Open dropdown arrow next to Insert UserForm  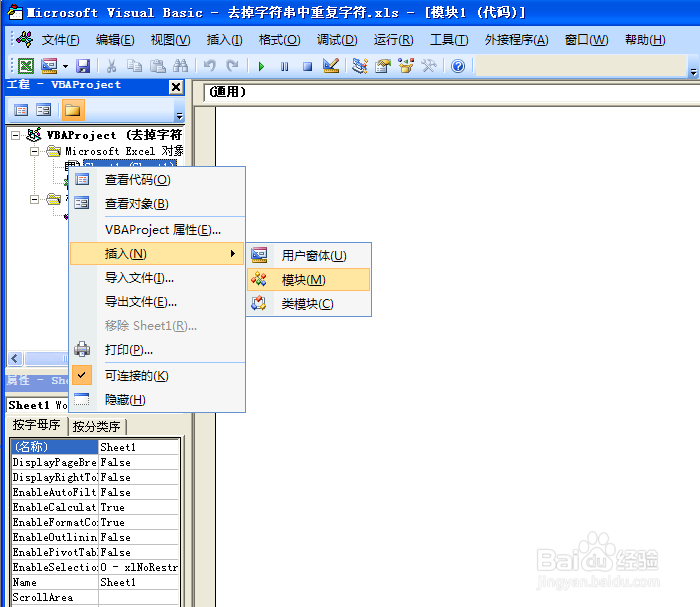click(x=65, y=67)
